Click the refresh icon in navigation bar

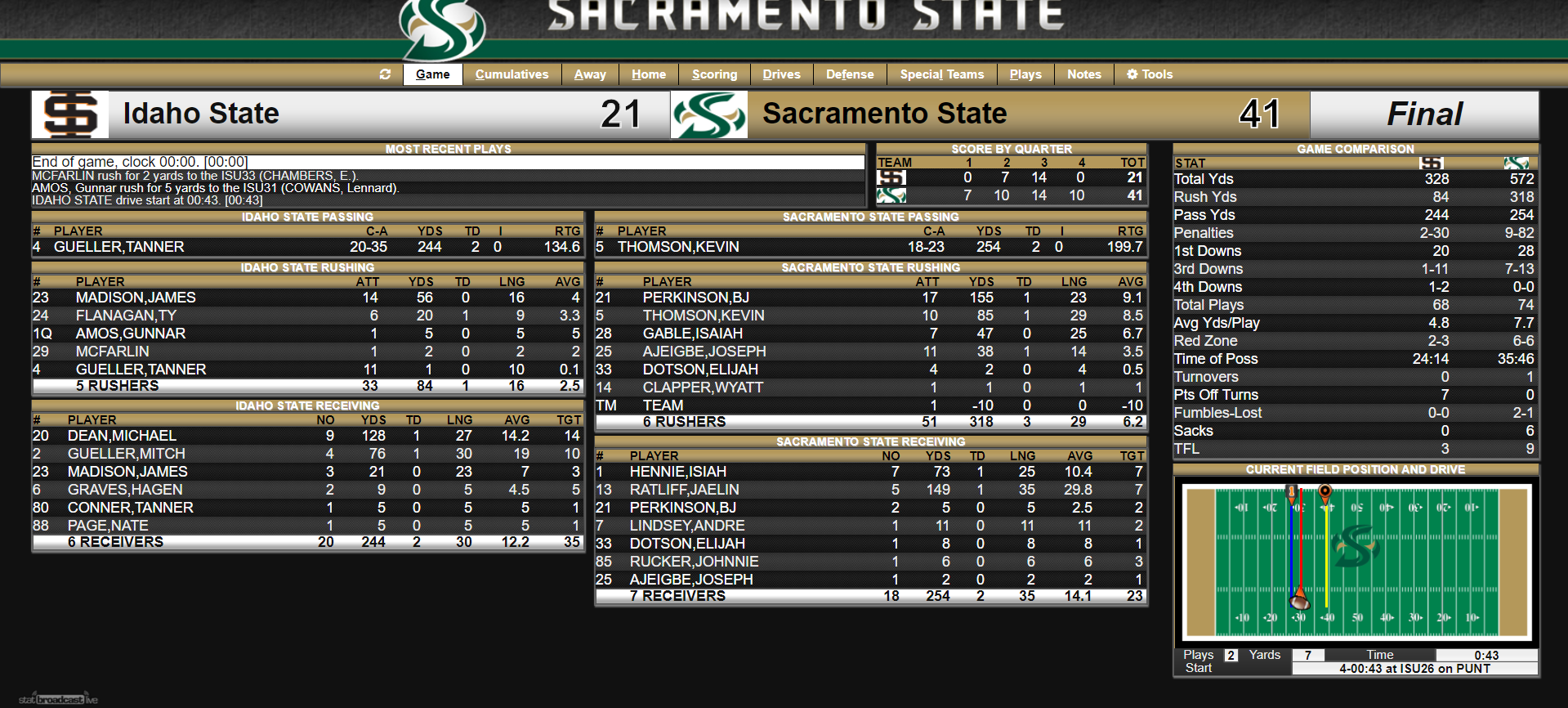[386, 74]
